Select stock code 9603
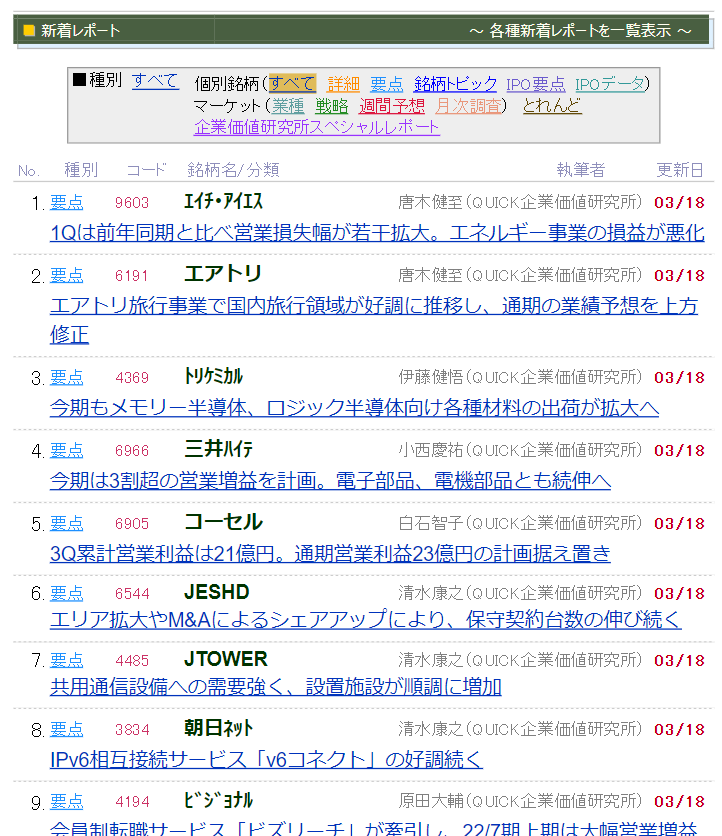Viewport: 722px width, 836px height. click(132, 203)
